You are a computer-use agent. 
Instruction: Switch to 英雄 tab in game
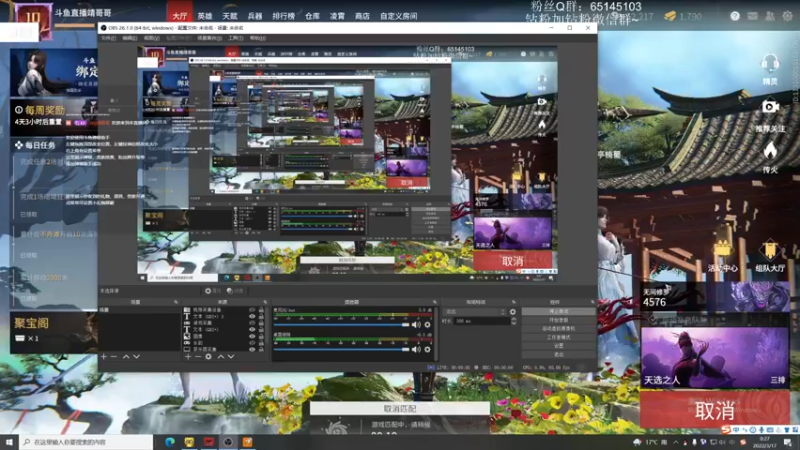[205, 16]
